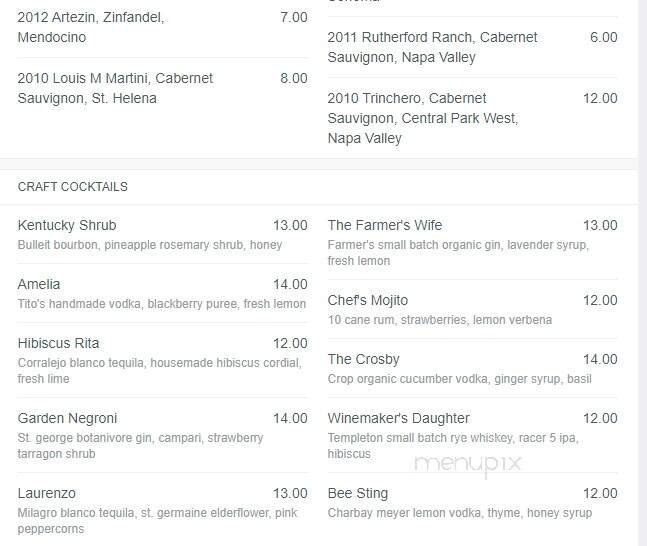The height and width of the screenshot is (546, 647).
Task: Select The Farmer's Wife cocktail
Action: click(385, 225)
